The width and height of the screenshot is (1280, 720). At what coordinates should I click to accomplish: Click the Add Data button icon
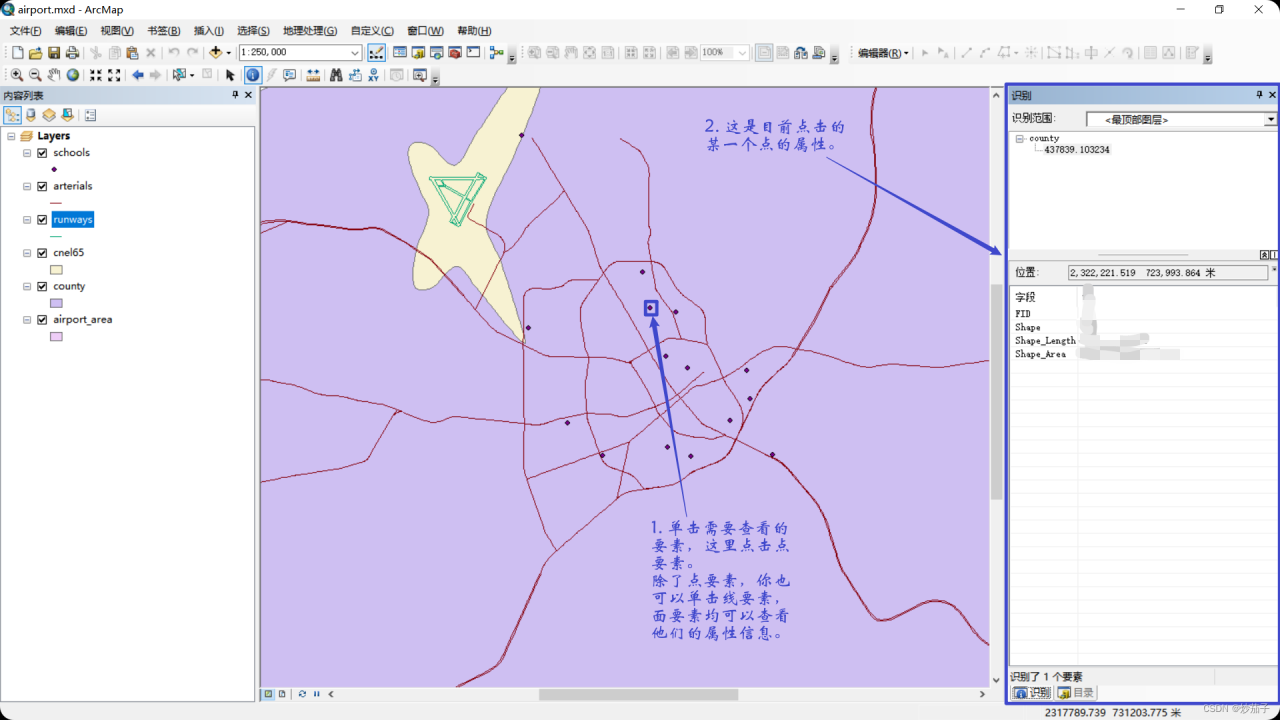click(215, 53)
